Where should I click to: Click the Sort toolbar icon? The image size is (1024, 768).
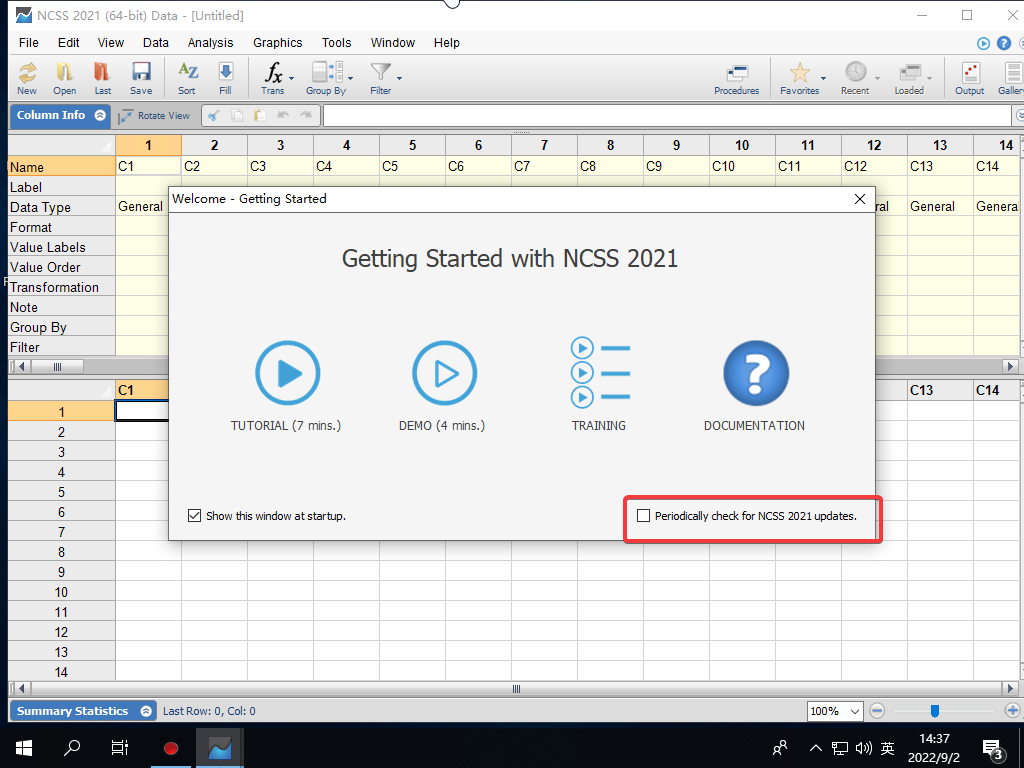click(x=187, y=78)
